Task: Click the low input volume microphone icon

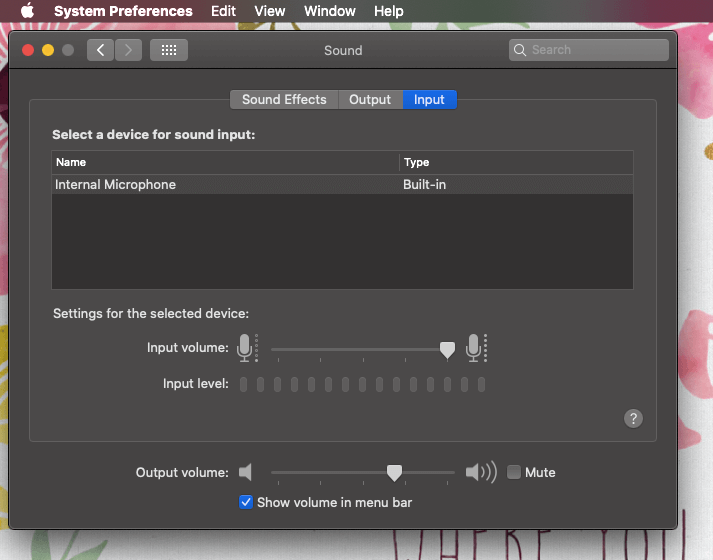Action: point(246,348)
